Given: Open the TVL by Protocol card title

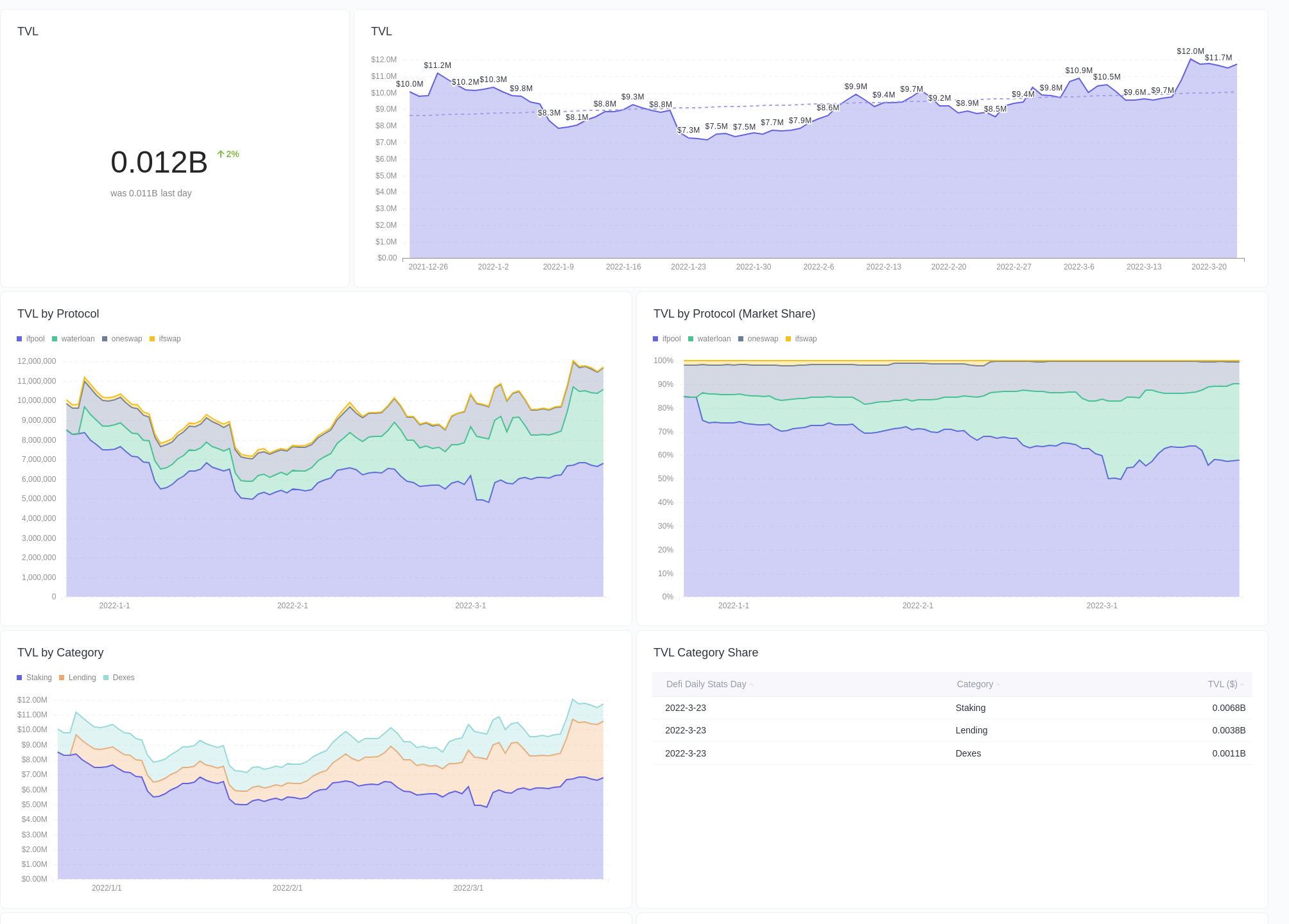Looking at the screenshot, I should pos(58,314).
